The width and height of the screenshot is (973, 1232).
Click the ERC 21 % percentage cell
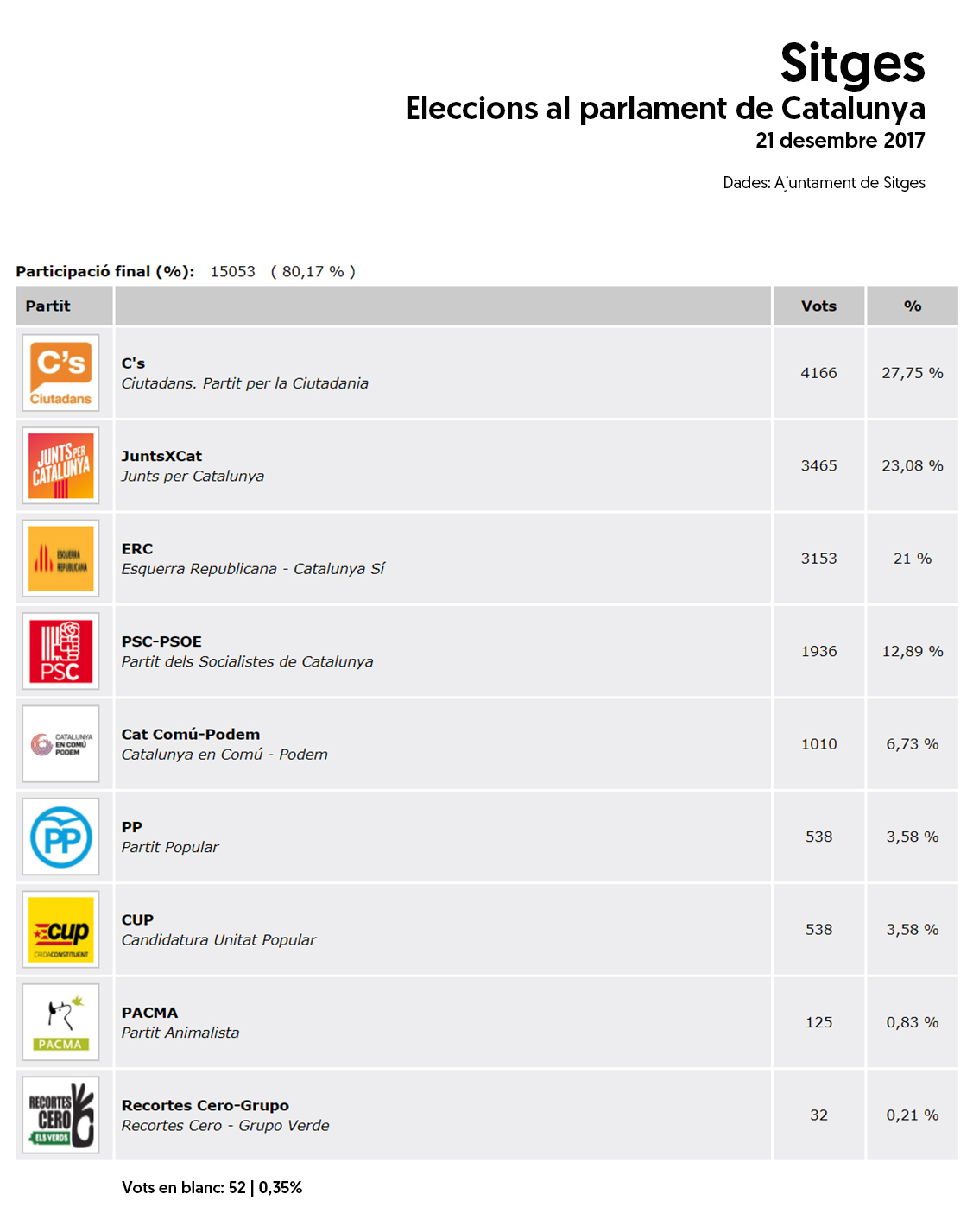913,559
